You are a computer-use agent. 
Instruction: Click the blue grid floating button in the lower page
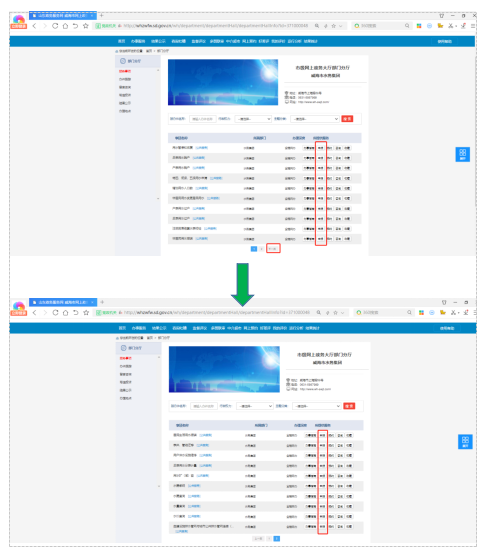pos(465,442)
